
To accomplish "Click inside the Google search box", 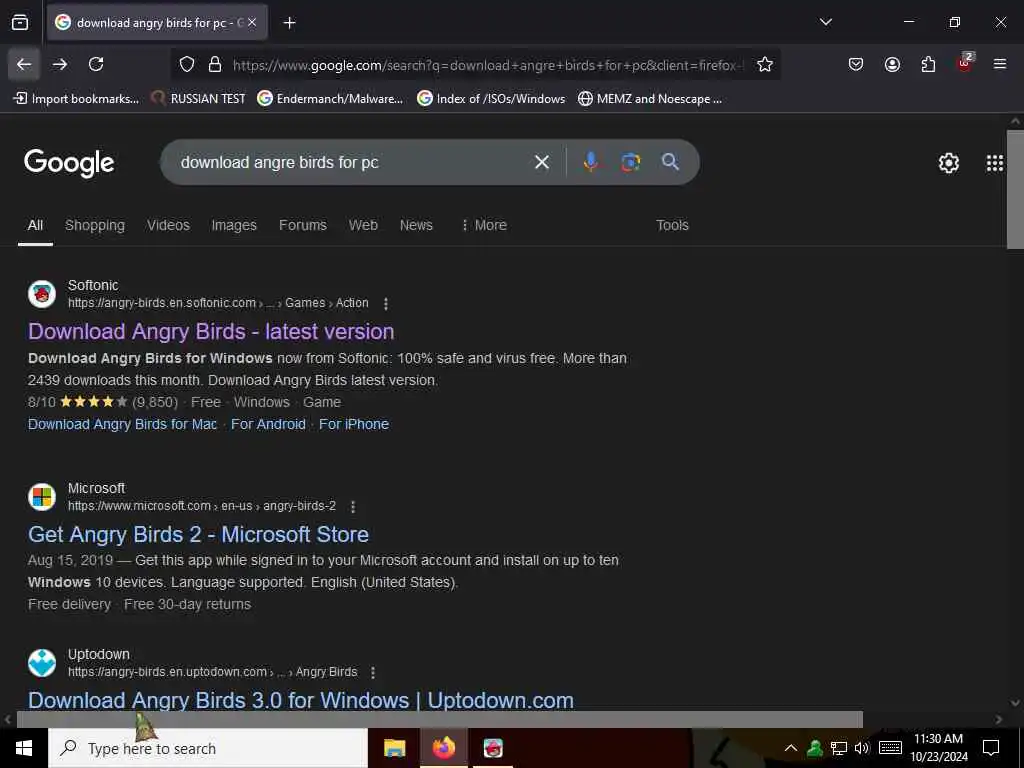I will (353, 162).
